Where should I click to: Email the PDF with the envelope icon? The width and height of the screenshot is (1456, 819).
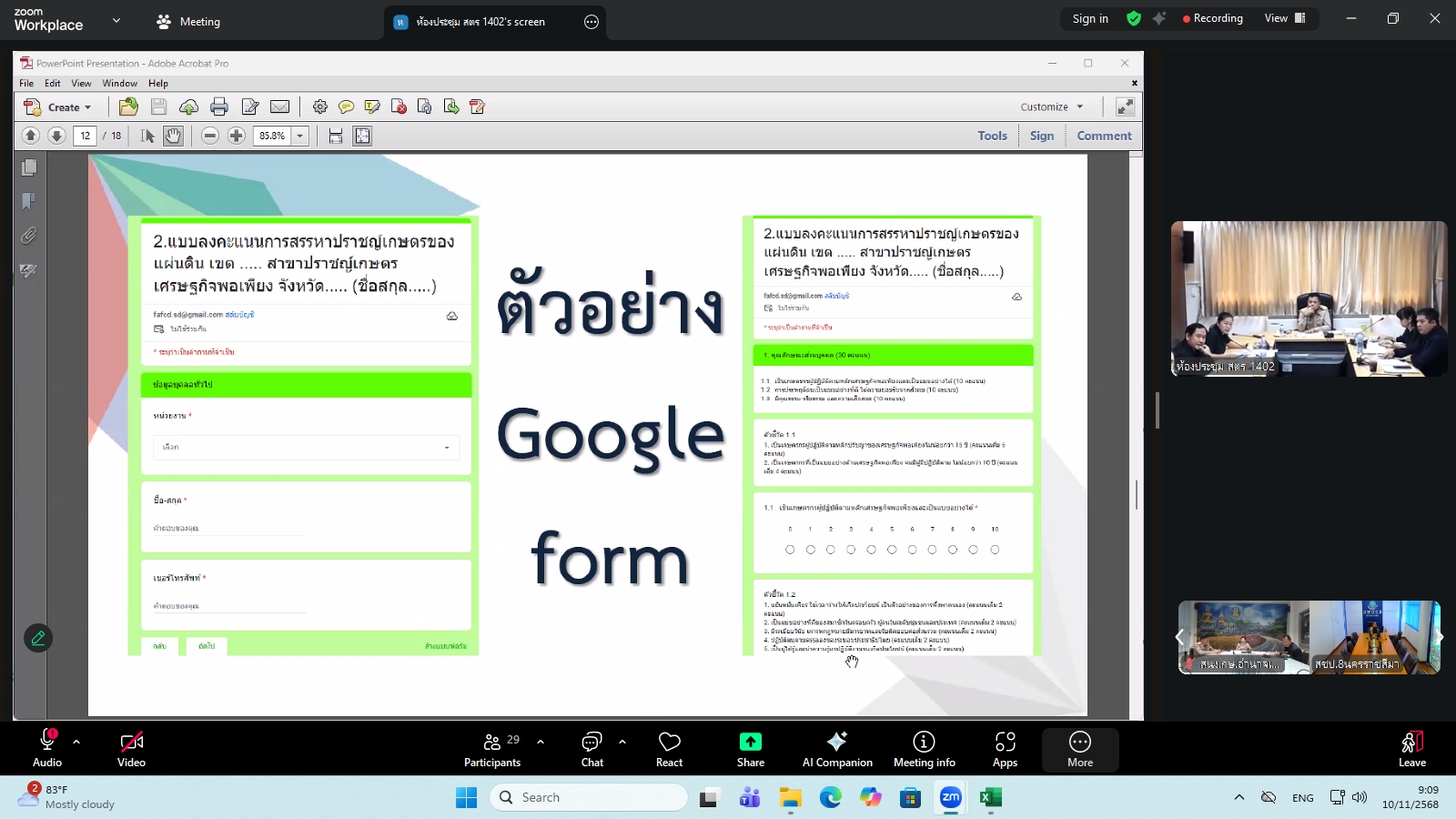[x=278, y=106]
